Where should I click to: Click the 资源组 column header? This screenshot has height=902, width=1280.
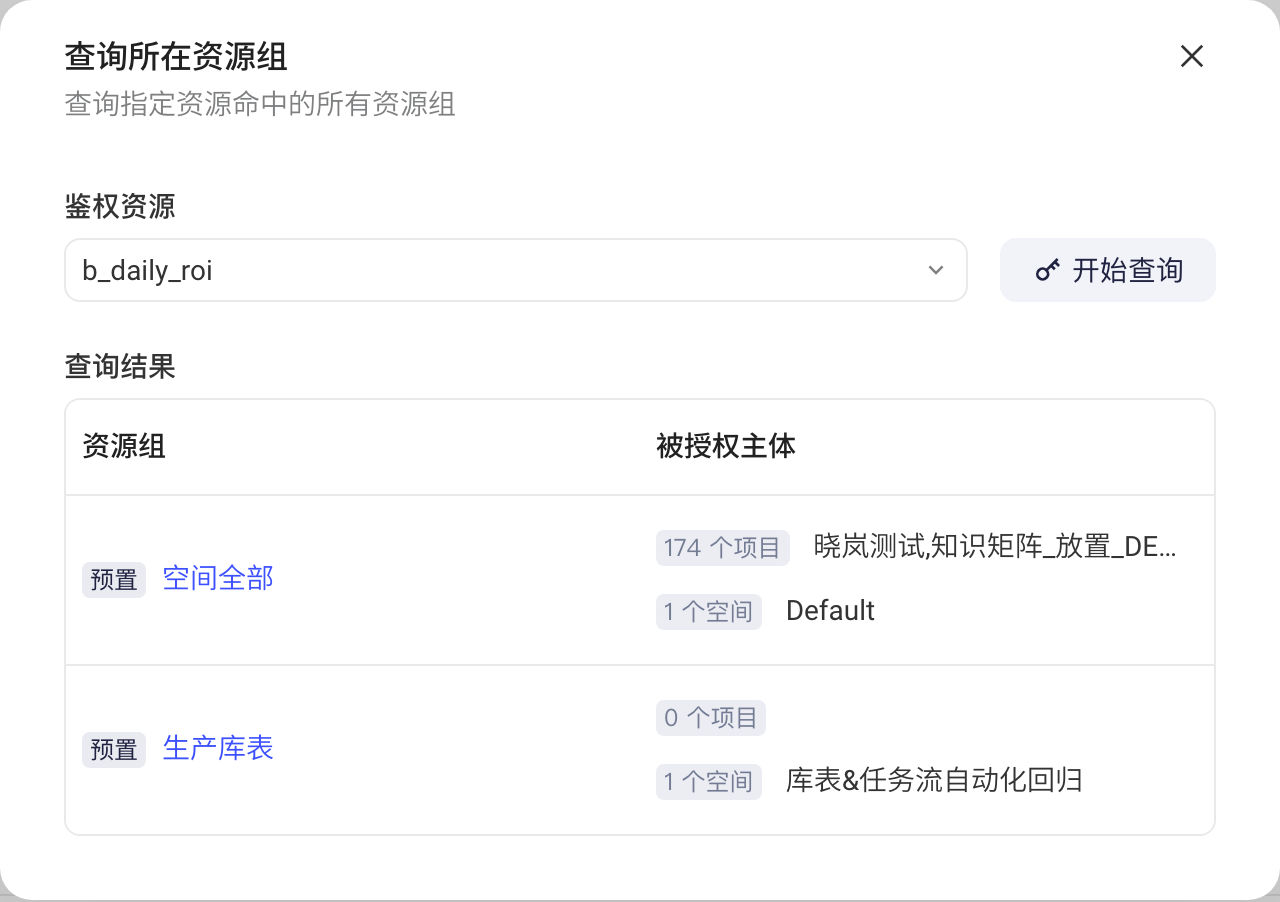click(124, 446)
